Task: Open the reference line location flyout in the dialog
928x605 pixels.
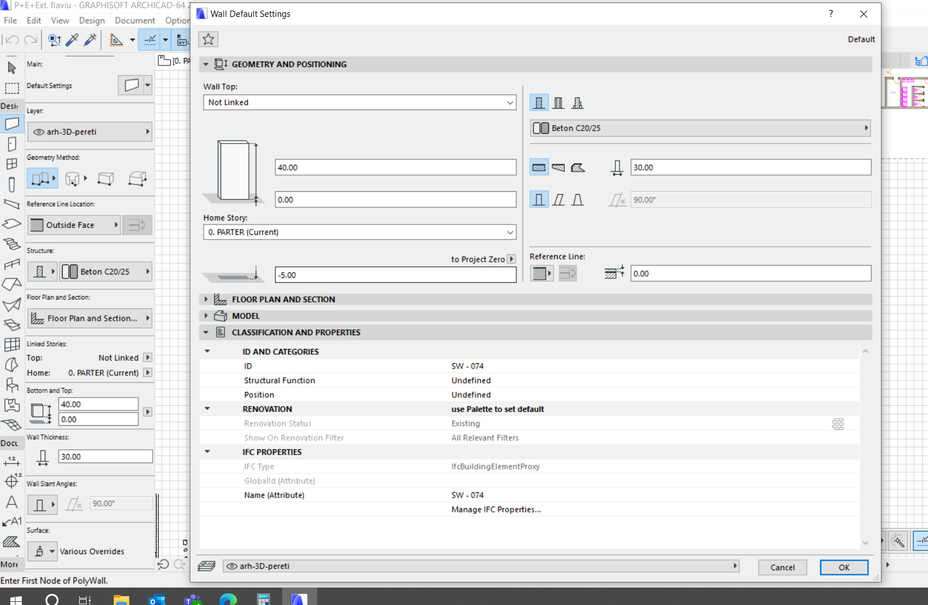Action: coord(542,273)
